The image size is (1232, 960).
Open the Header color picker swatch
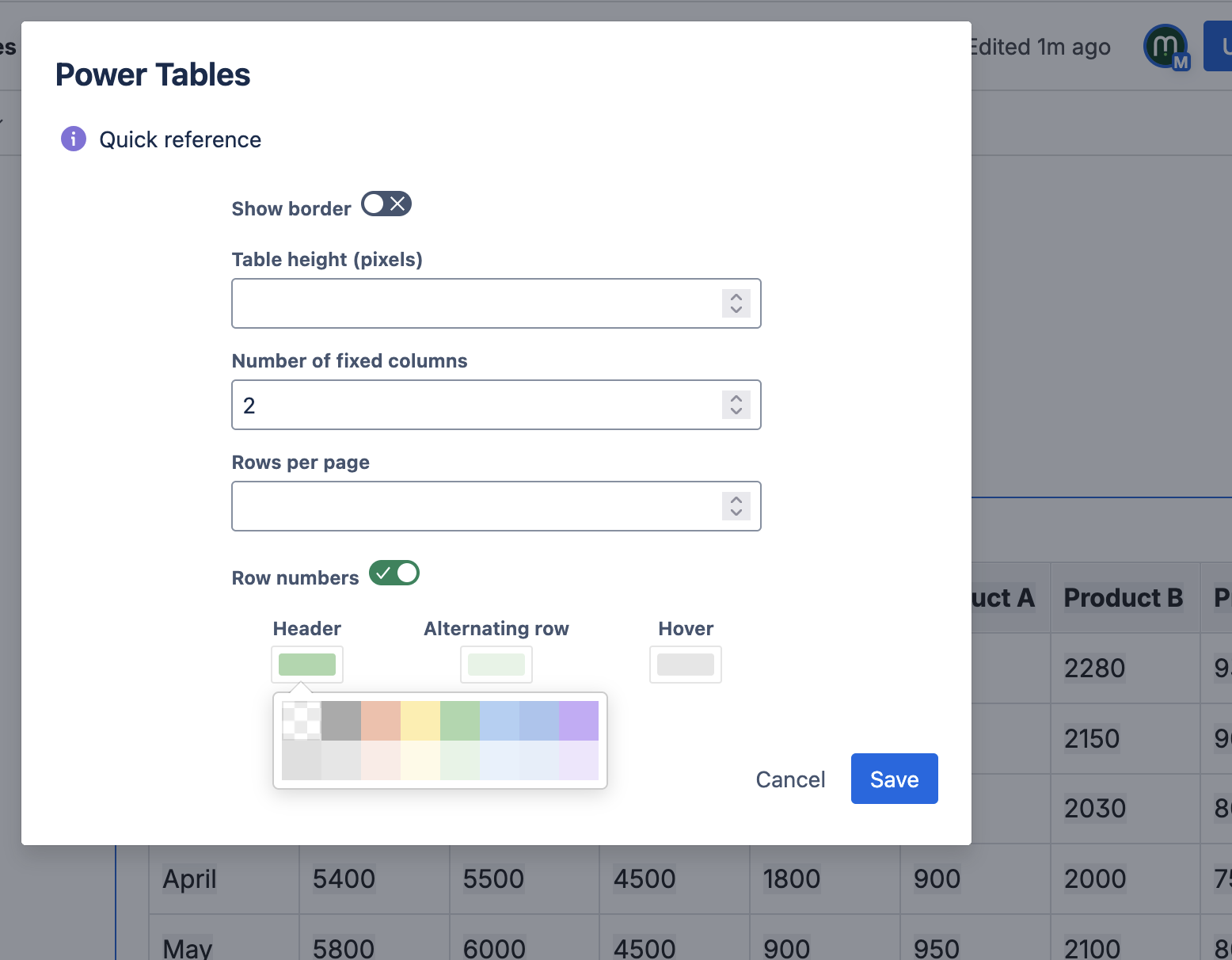pyautogui.click(x=307, y=665)
